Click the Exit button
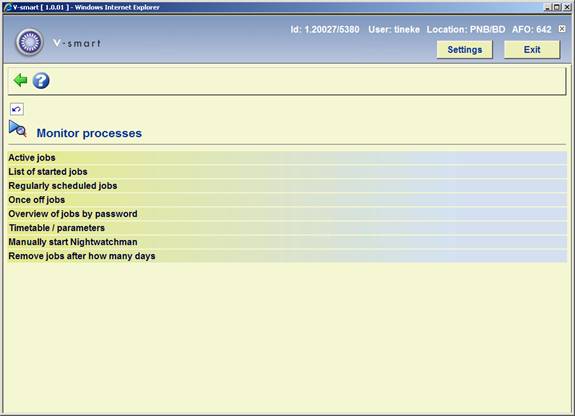575x416 pixels. pyautogui.click(x=532, y=50)
